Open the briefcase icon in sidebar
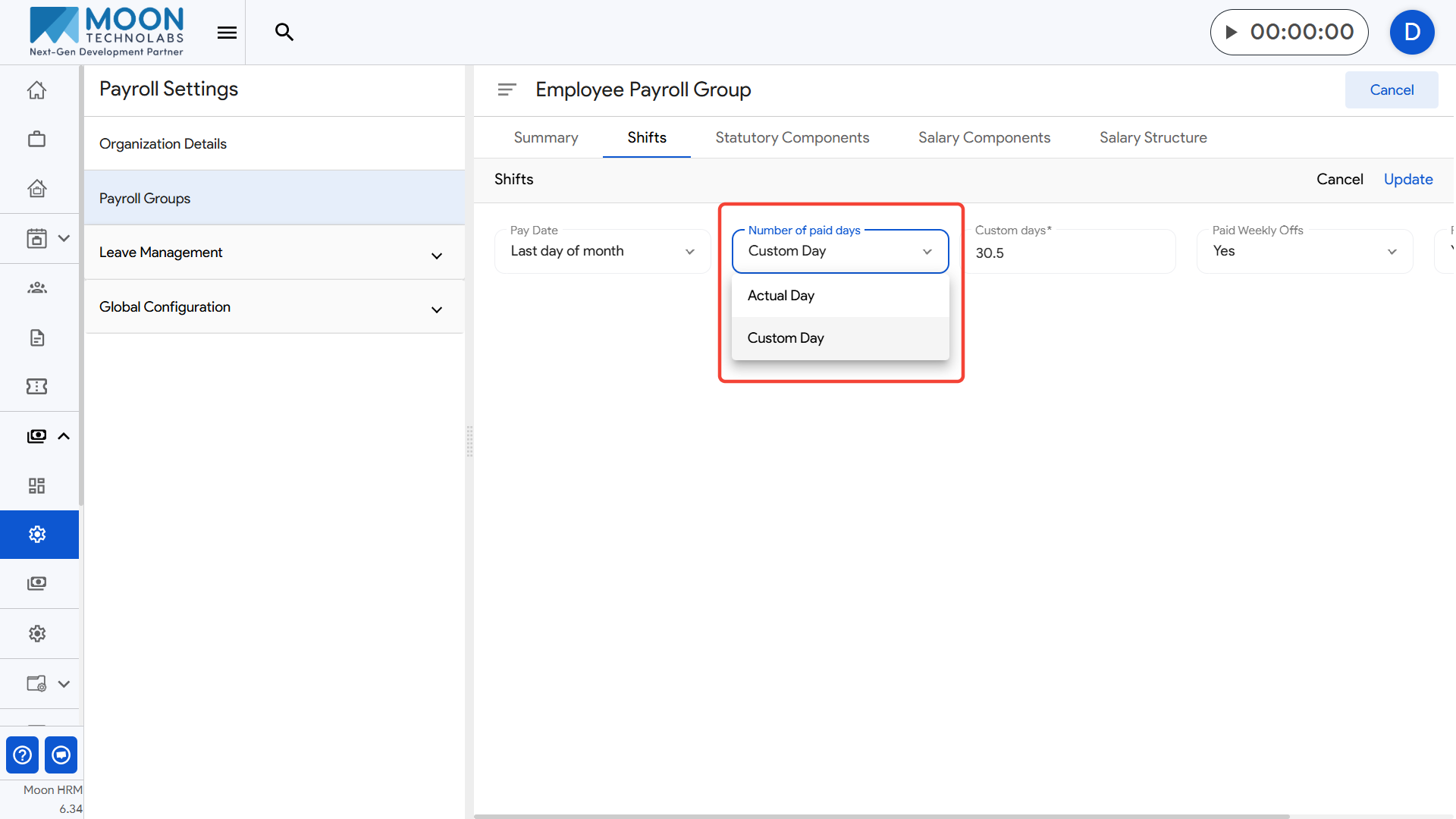The height and width of the screenshot is (819, 1456). pyautogui.click(x=36, y=140)
